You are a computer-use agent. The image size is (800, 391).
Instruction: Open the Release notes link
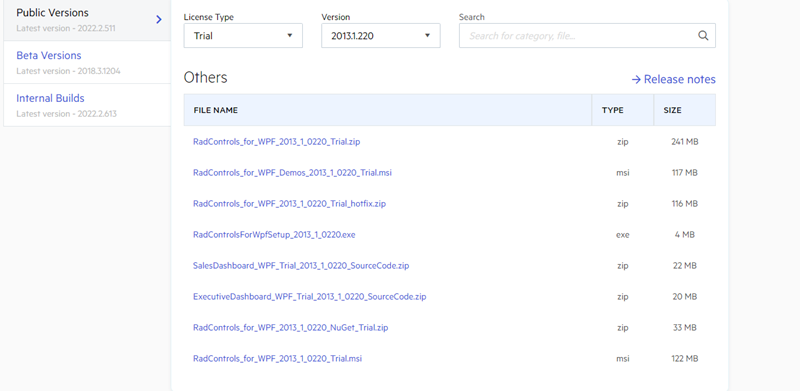(673, 80)
